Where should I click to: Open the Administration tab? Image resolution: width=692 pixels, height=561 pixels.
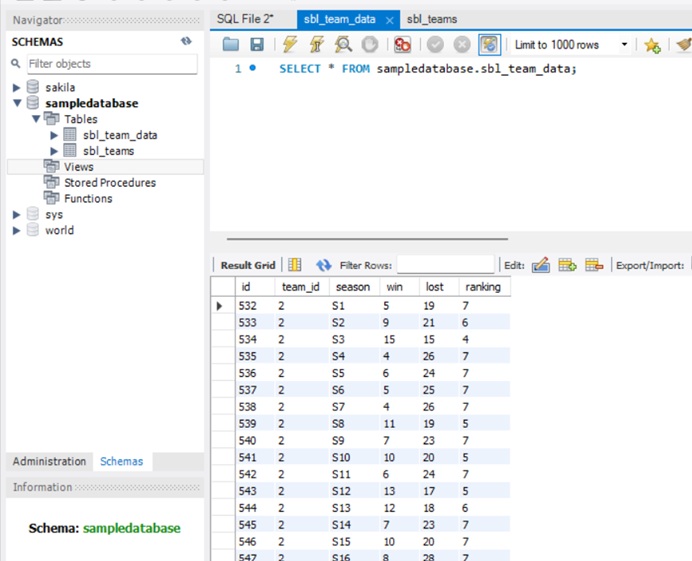[49, 461]
